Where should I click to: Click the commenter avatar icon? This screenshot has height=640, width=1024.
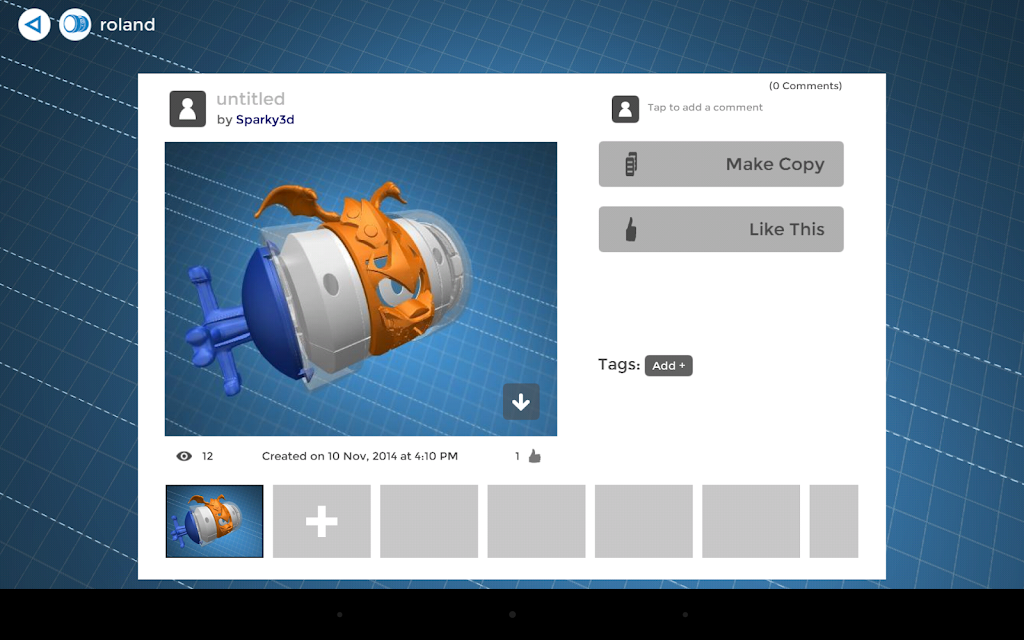[625, 109]
